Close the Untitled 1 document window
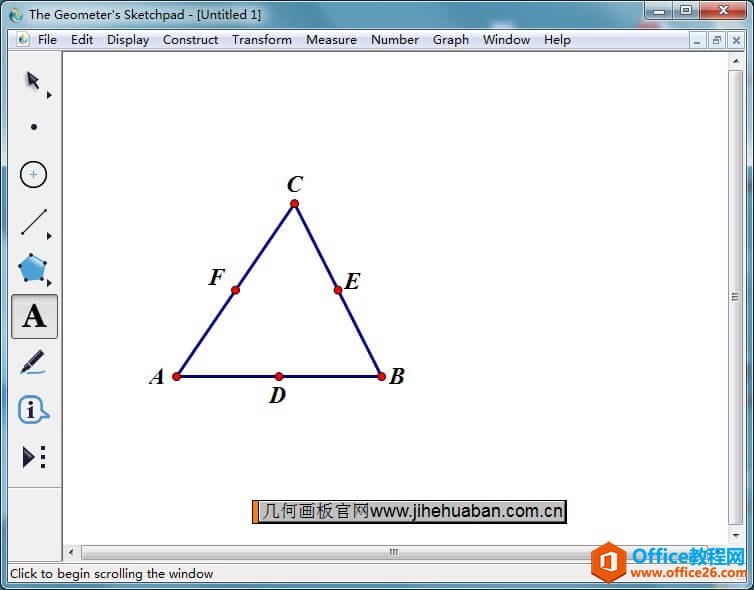 [736, 40]
